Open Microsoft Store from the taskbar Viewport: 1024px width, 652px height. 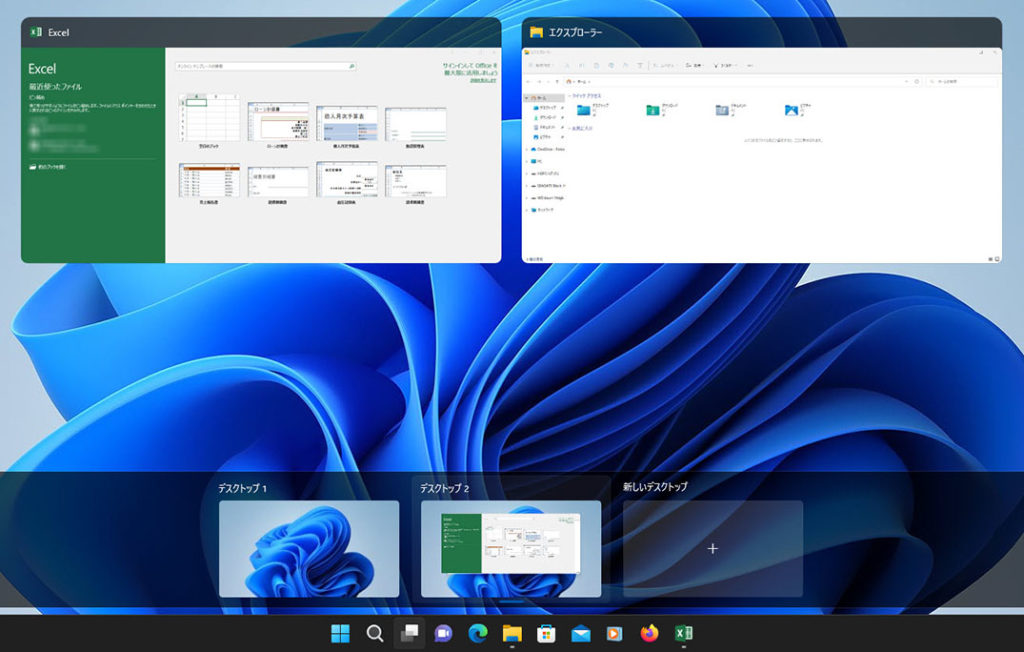[x=546, y=633]
